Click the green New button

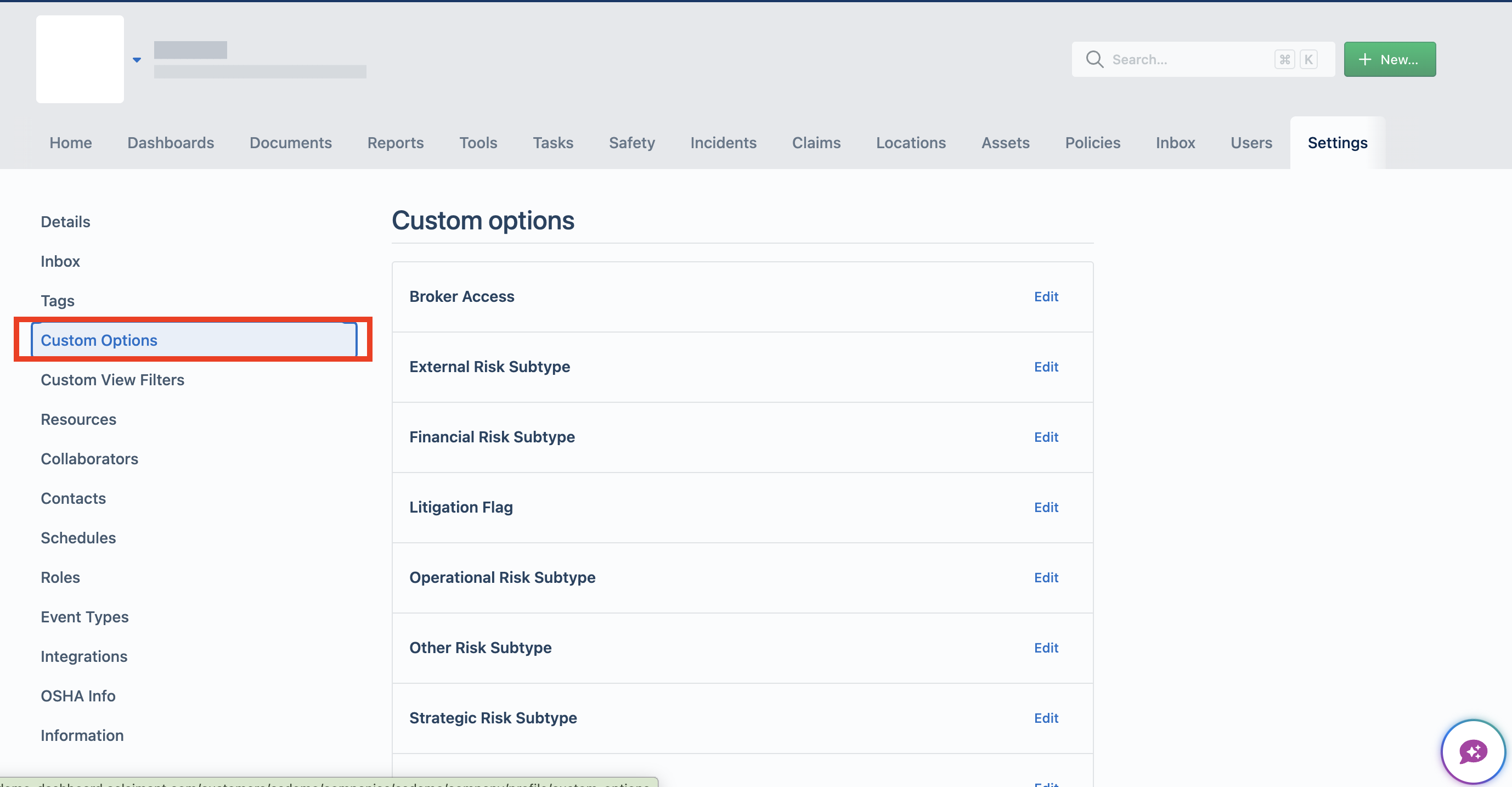(x=1389, y=59)
